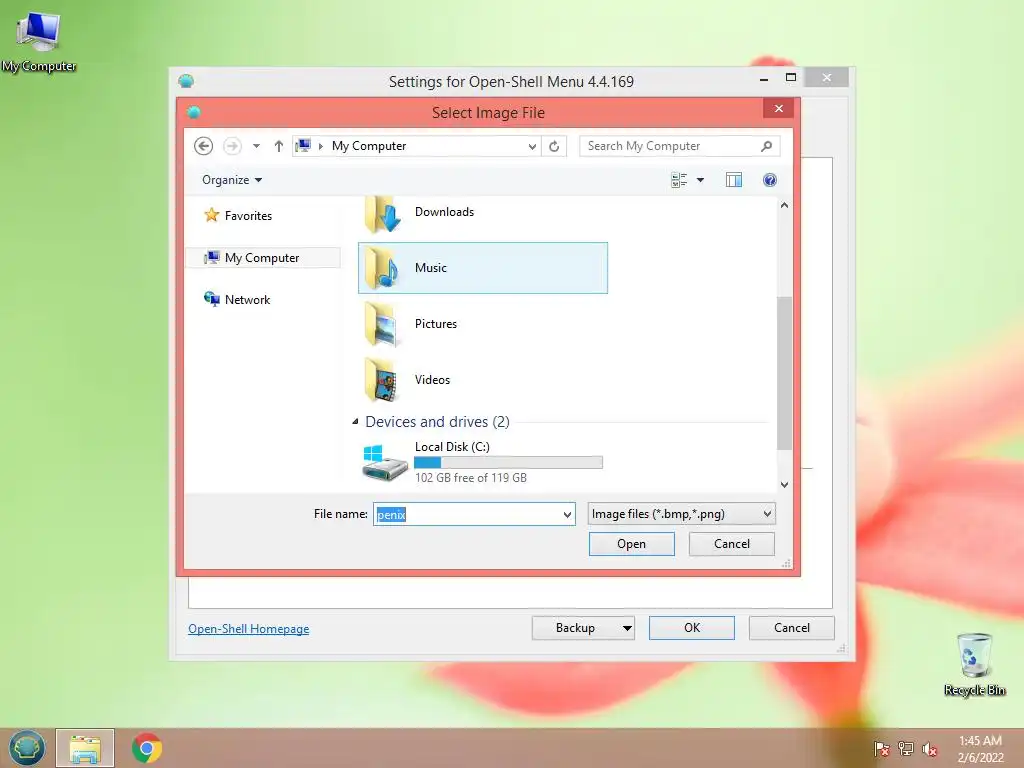
Task: Click OK in the Open-Shell settings window
Action: 692,628
